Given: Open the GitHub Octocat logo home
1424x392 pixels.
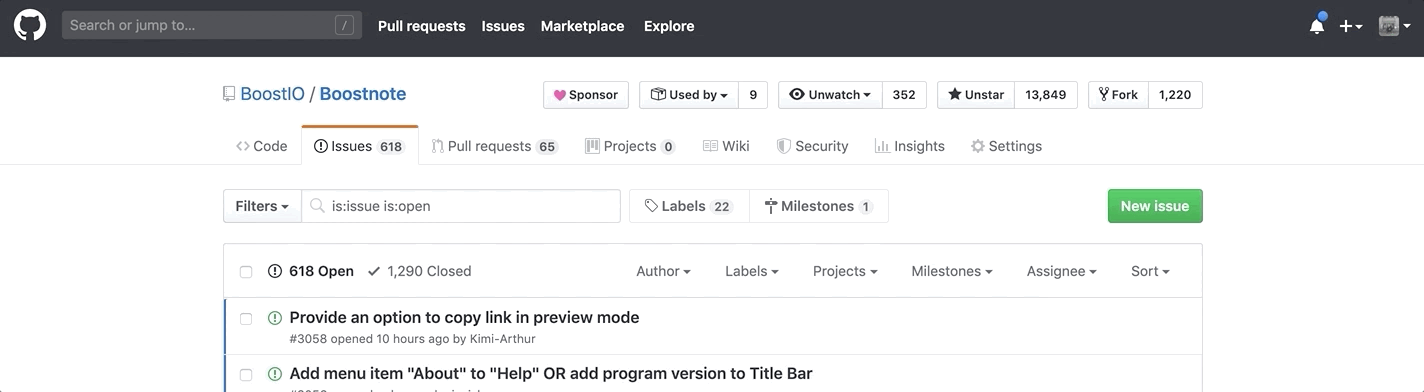Looking at the screenshot, I should coord(30,26).
